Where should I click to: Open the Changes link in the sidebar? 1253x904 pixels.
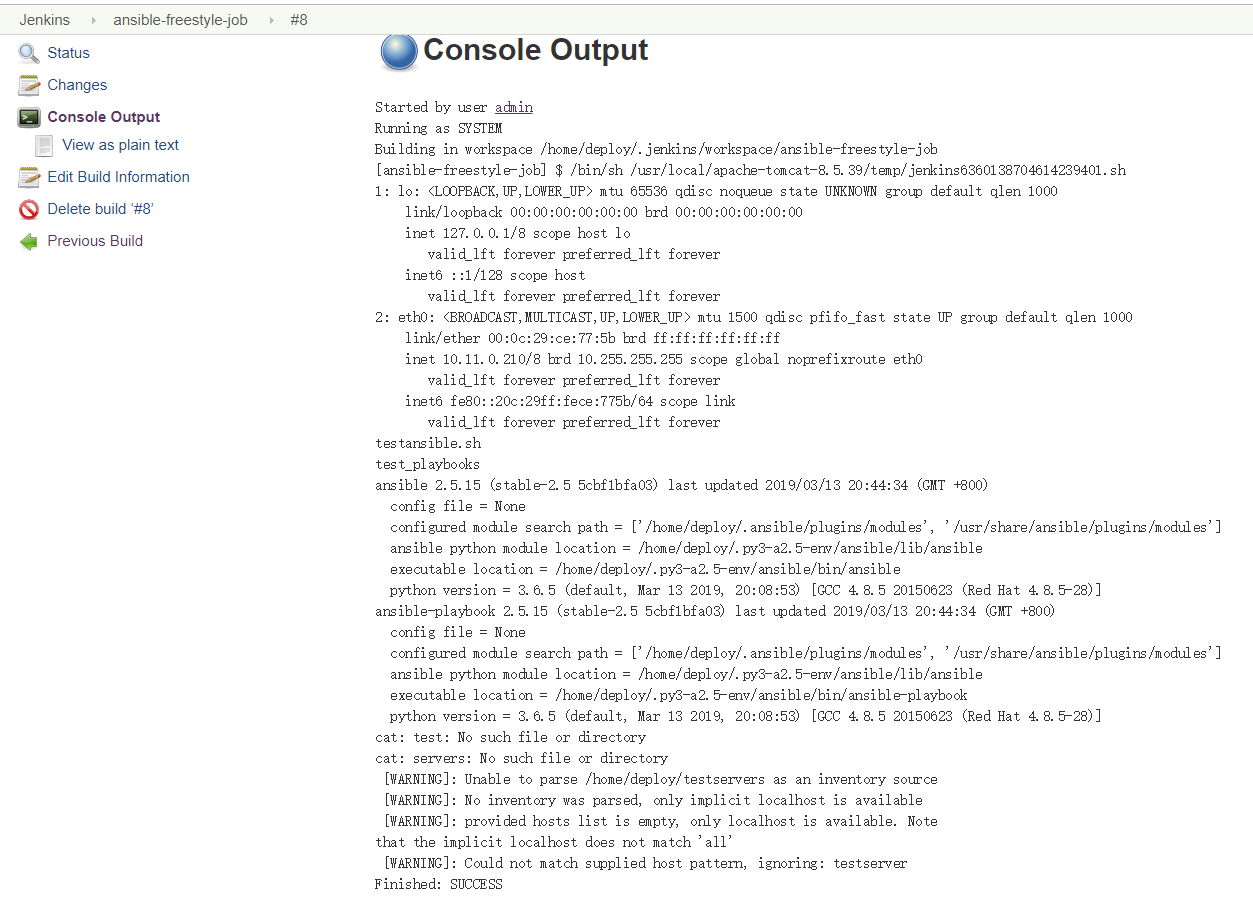pyautogui.click(x=77, y=85)
